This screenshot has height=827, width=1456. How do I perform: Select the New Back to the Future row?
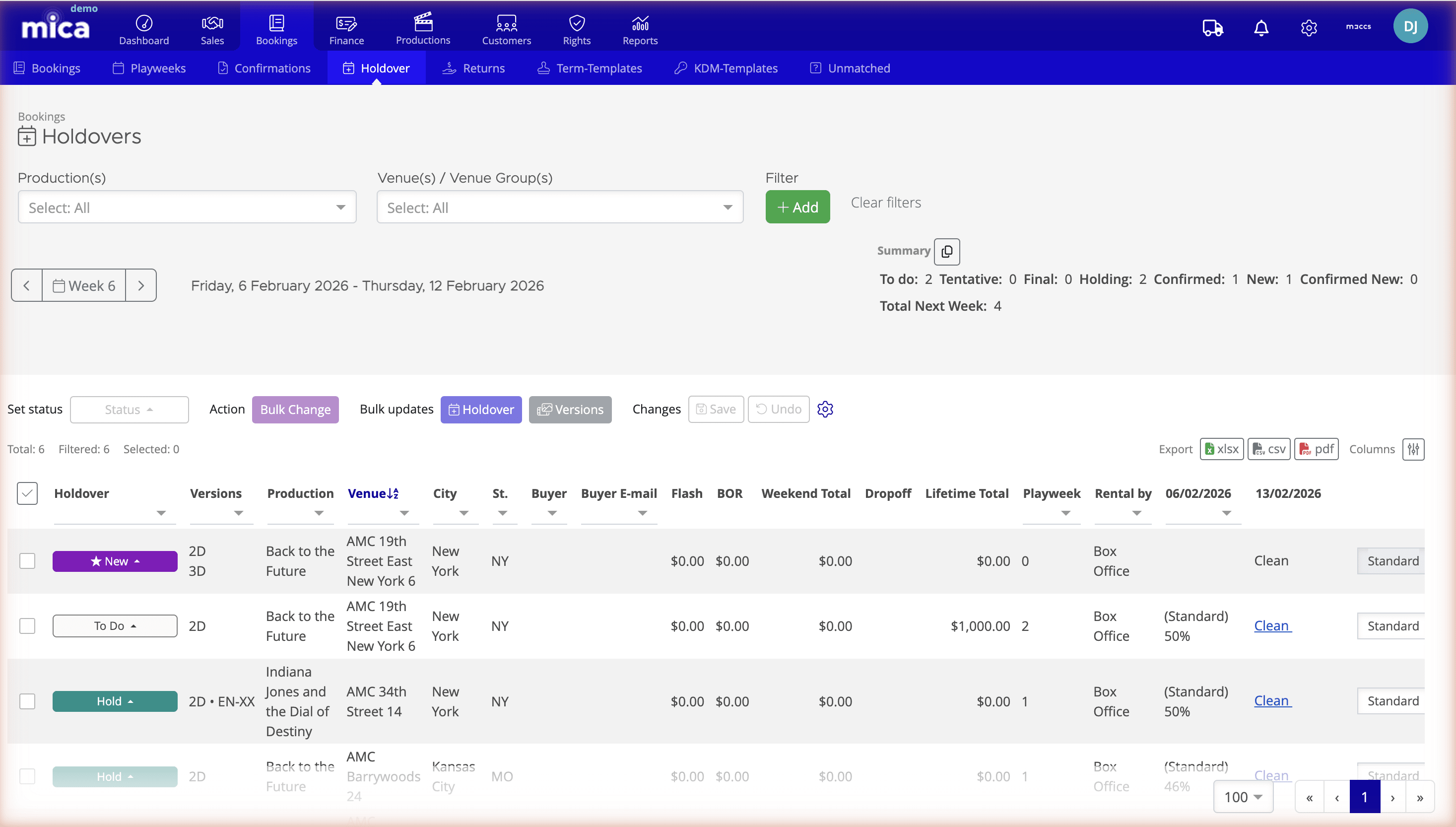[x=27, y=560]
